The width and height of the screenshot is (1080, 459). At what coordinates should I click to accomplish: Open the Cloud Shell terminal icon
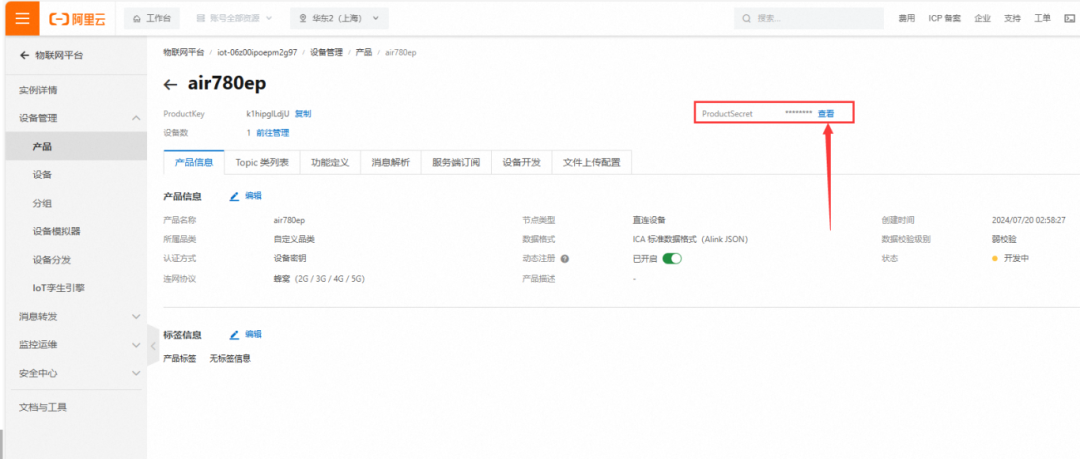click(1069, 19)
